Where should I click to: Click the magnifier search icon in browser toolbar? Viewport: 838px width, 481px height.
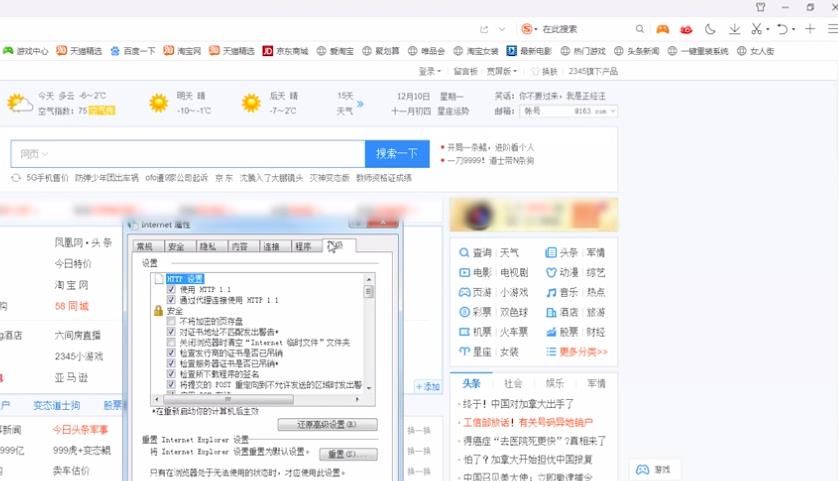pyautogui.click(x=639, y=29)
